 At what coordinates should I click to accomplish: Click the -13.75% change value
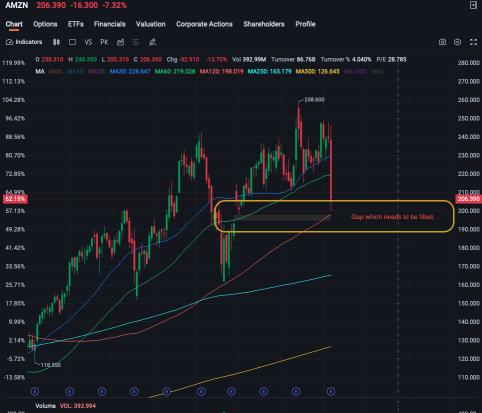(x=216, y=60)
